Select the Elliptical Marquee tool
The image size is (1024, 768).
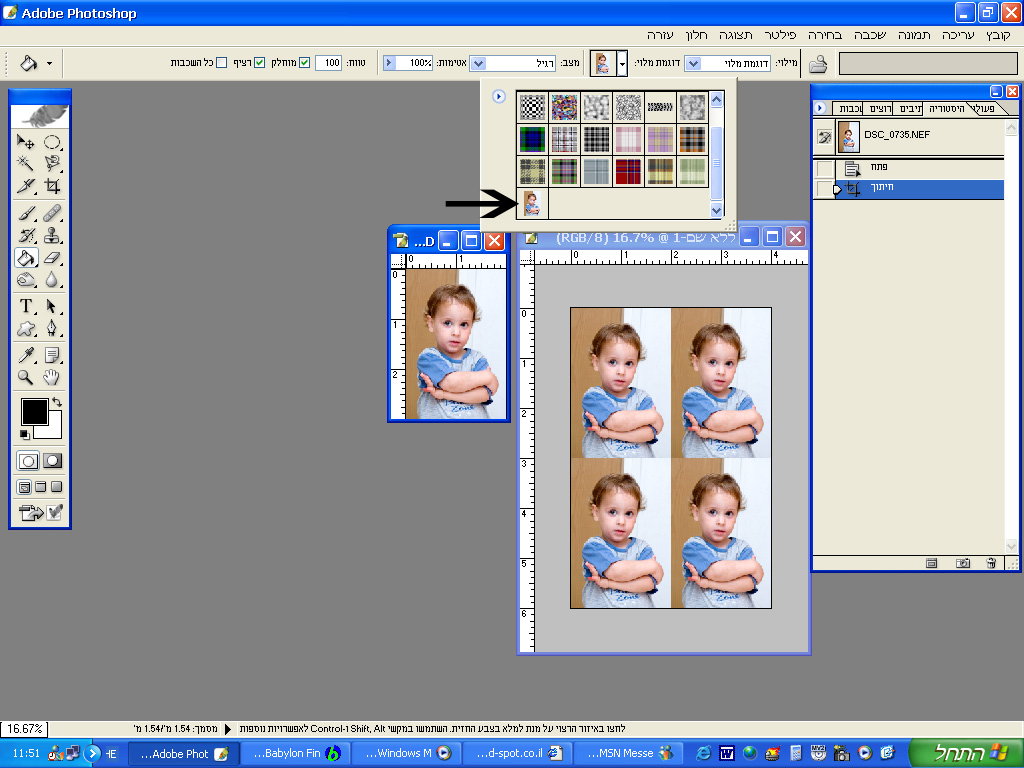[52, 142]
